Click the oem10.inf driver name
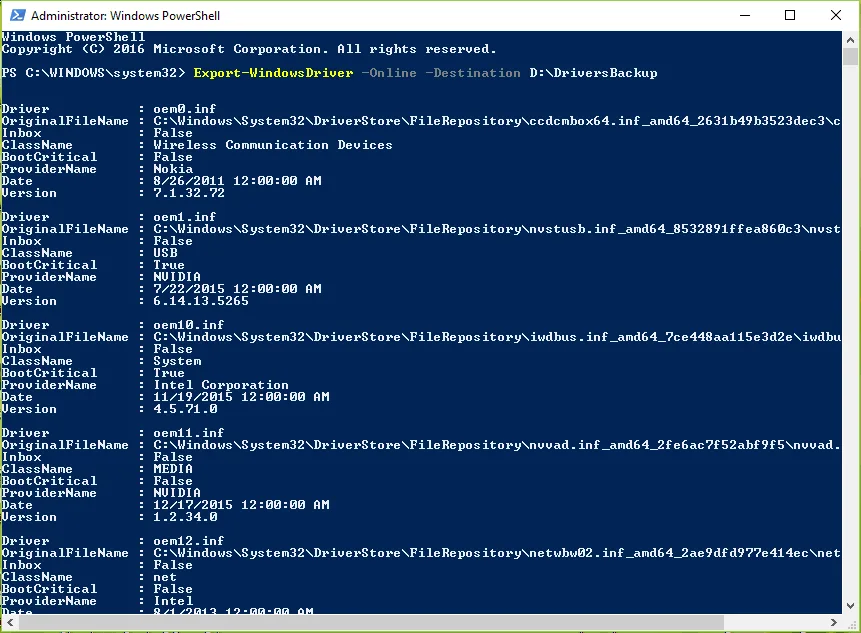The width and height of the screenshot is (861, 633). 188,325
